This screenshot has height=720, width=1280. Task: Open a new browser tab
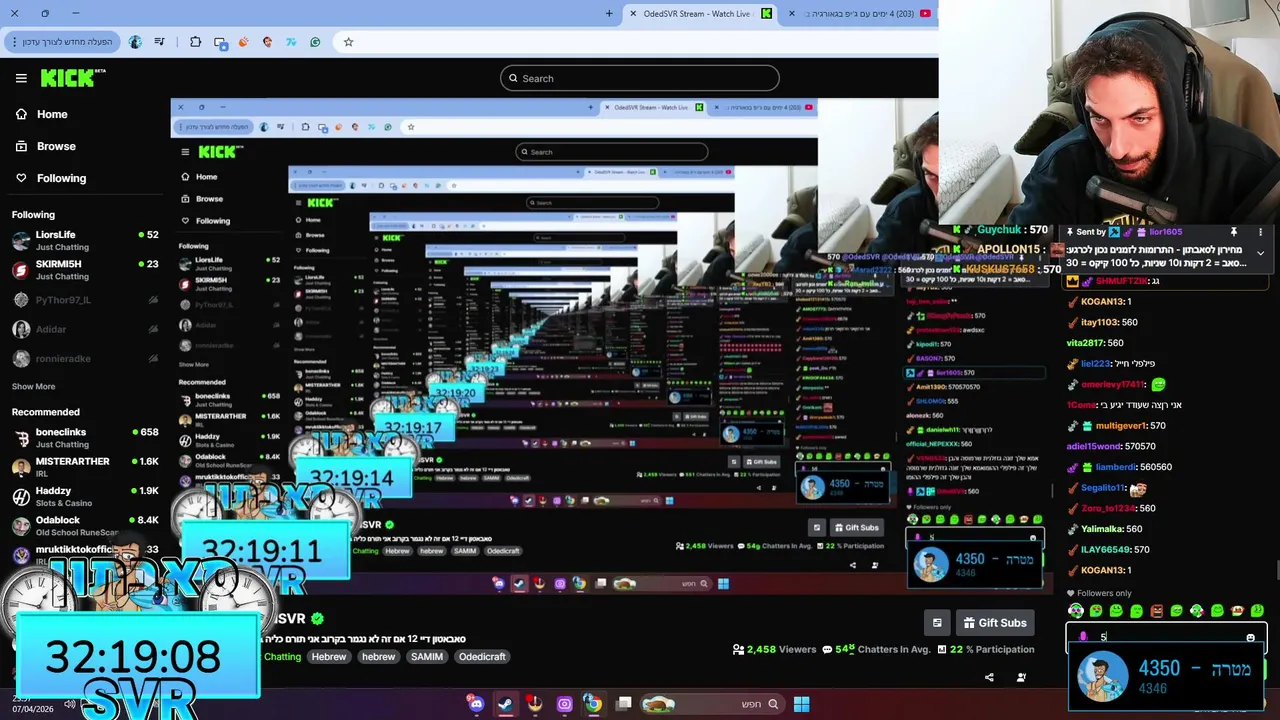[609, 13]
